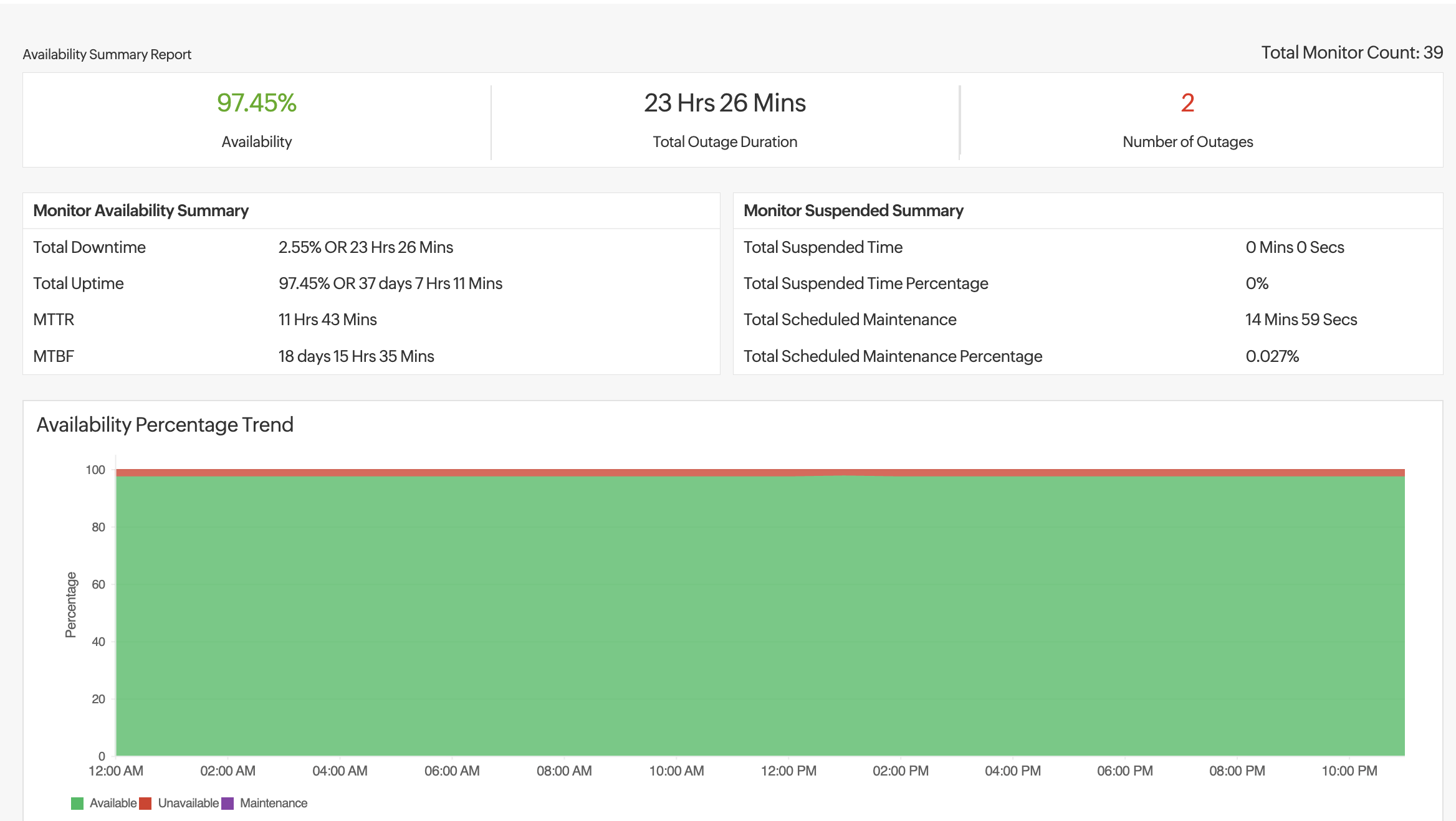1456x821 pixels.
Task: Click the purple Maintenance legend square
Action: point(228,804)
